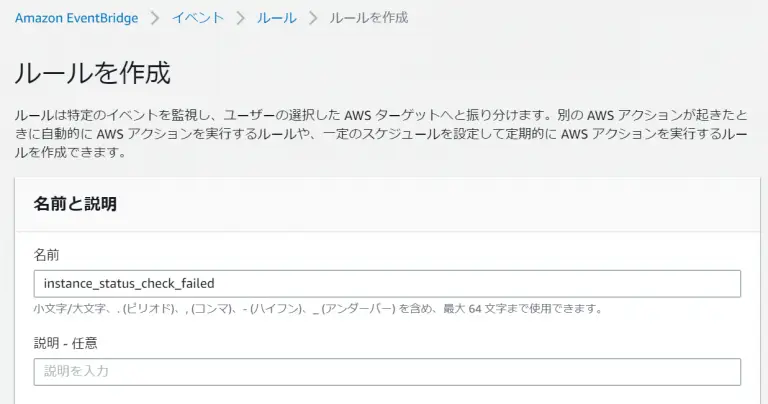Click the 名前 field label

pyautogui.click(x=47, y=255)
